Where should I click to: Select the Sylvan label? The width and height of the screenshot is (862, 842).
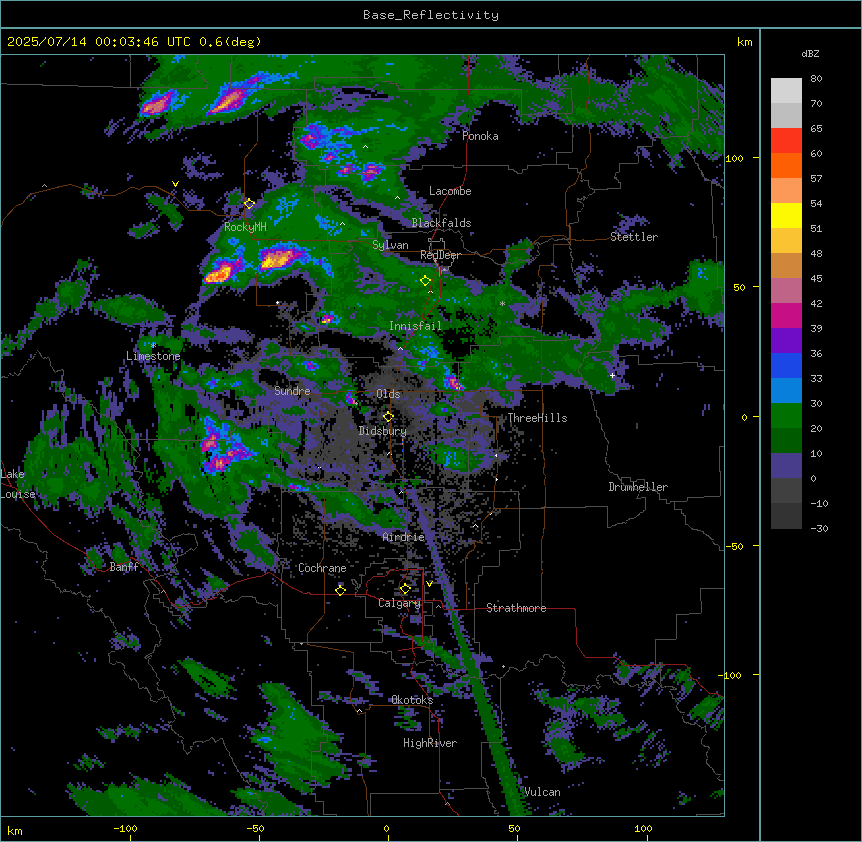pos(390,245)
